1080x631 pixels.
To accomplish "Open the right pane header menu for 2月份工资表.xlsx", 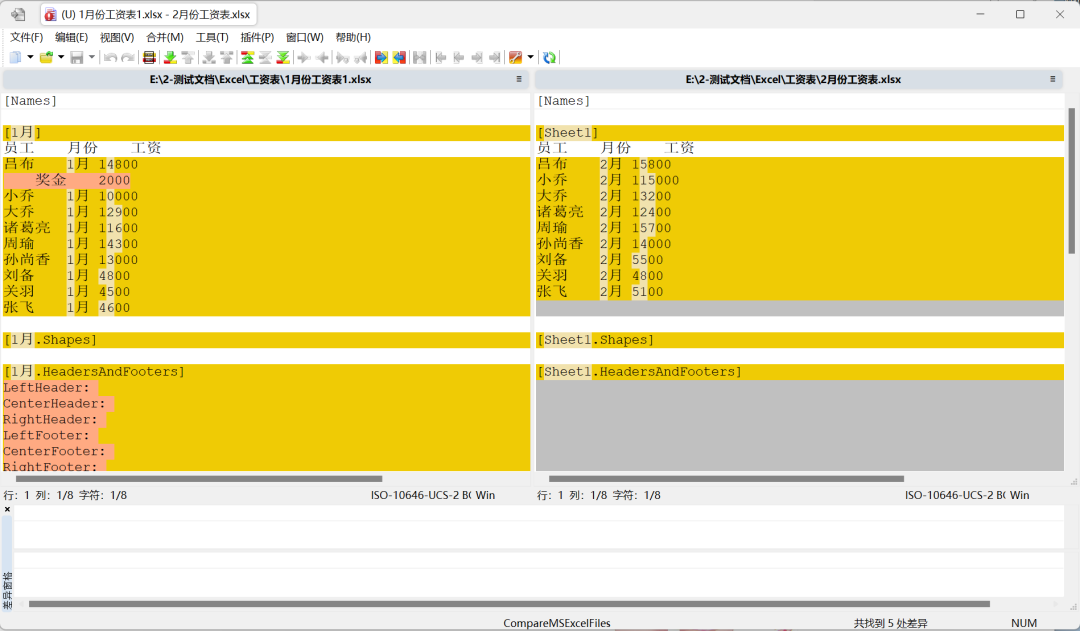I will (x=1052, y=79).
